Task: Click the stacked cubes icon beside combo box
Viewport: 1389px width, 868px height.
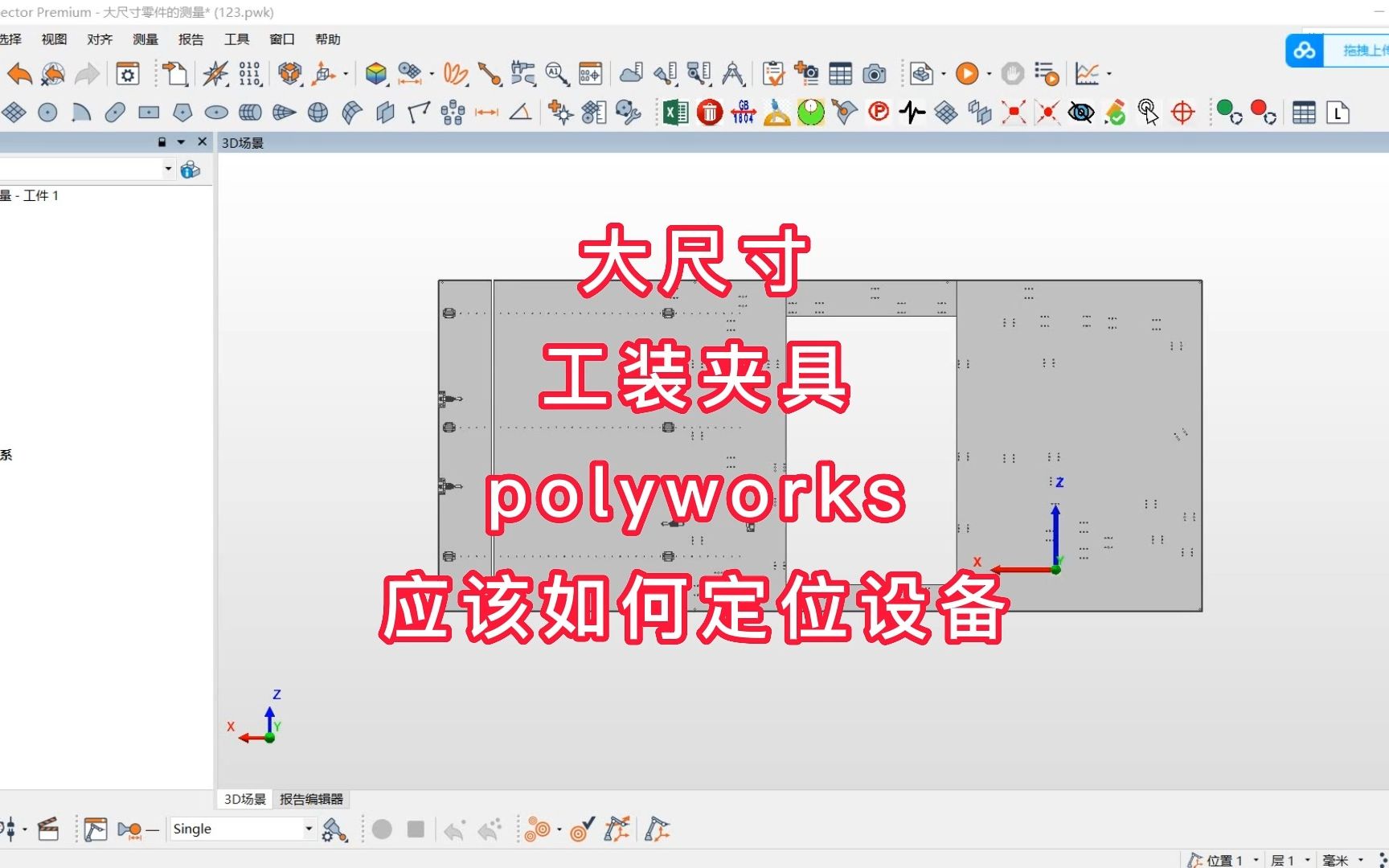Action: (191, 170)
